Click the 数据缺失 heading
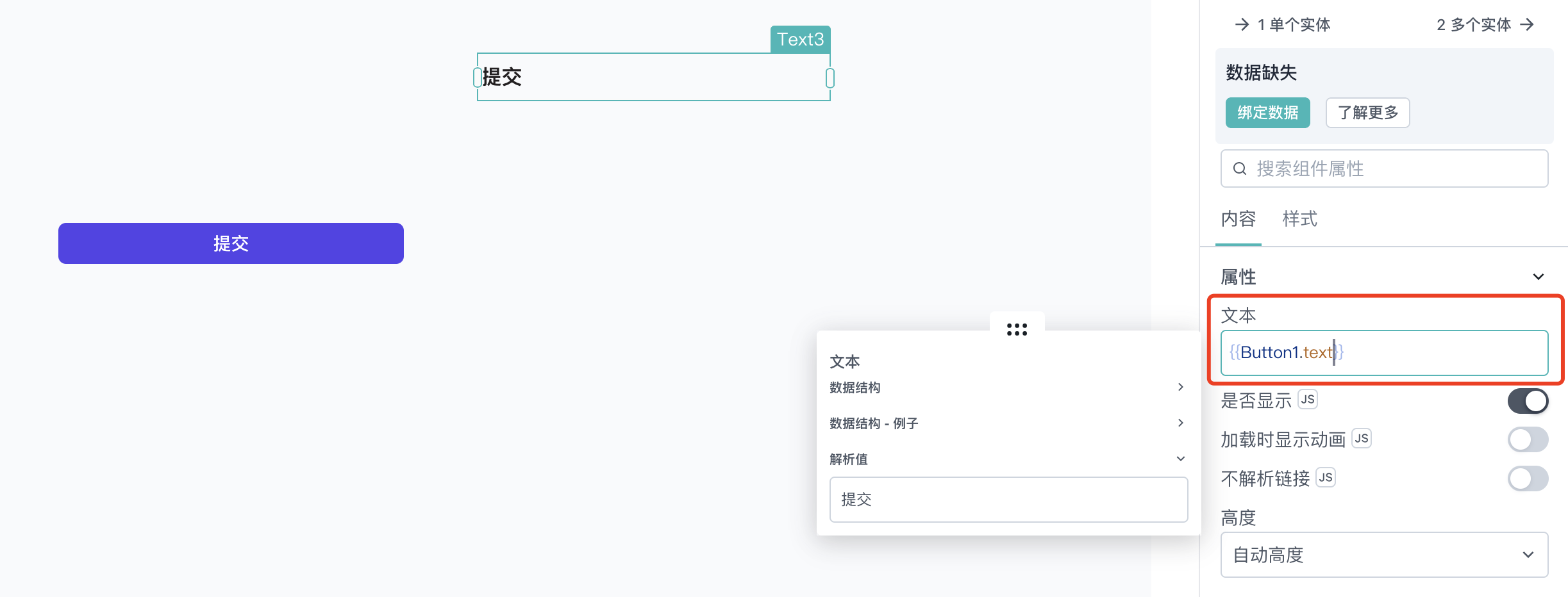Screen dimensions: 1568x597 tap(1261, 72)
